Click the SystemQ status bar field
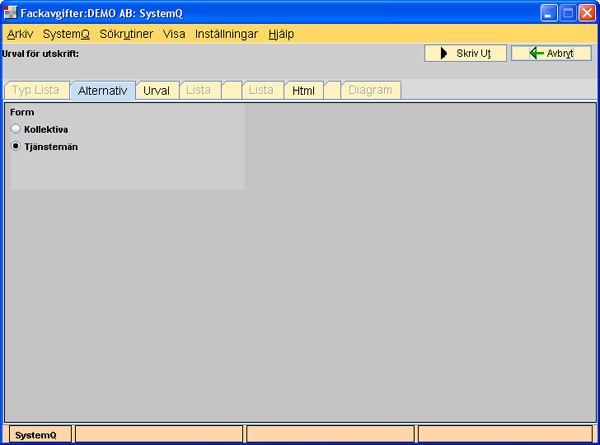Image resolution: width=600 pixels, height=445 pixels. click(36, 434)
